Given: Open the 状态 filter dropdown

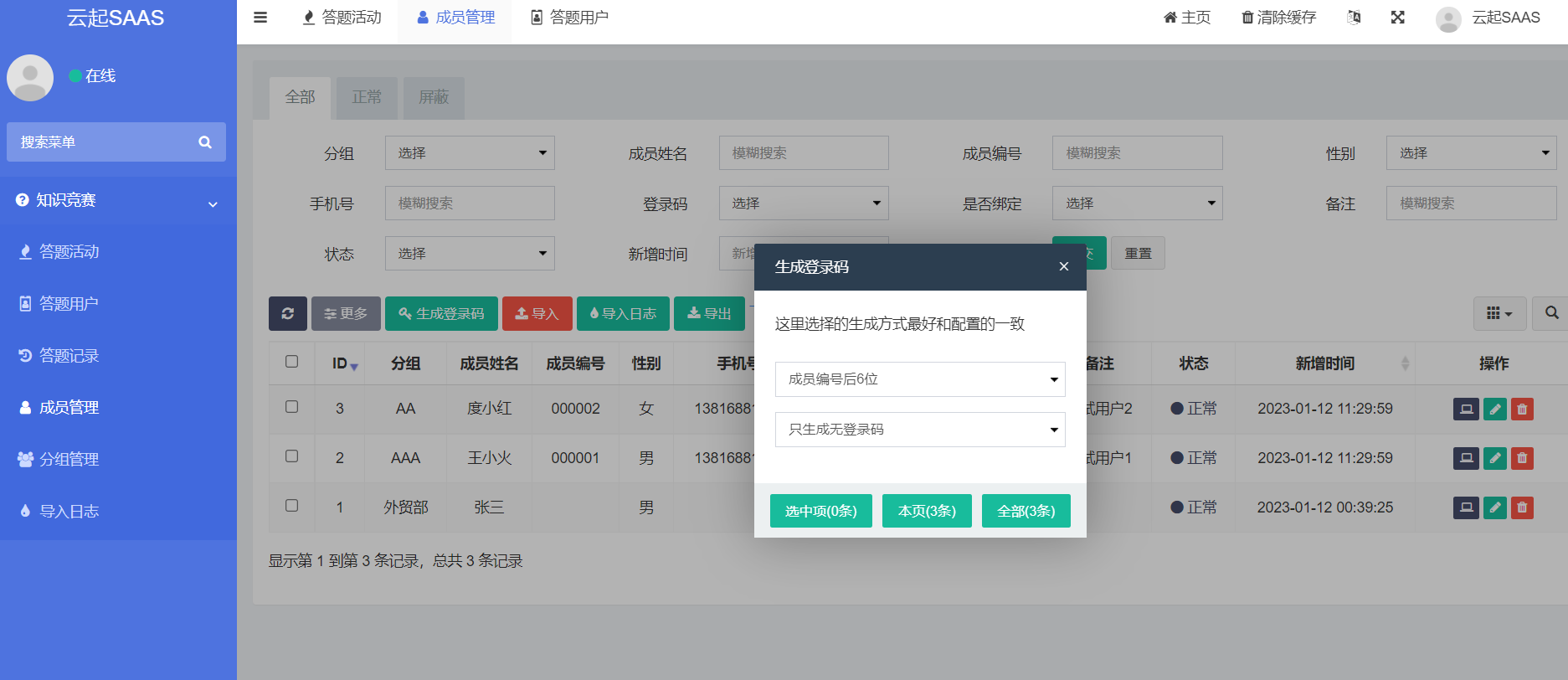Looking at the screenshot, I should 470,254.
